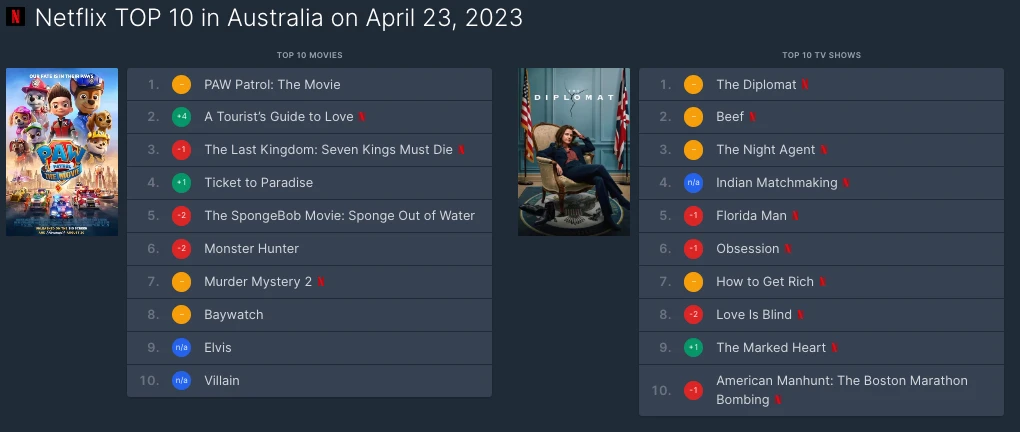Click the -1 badge beside The Last Kingdom
1020x432 pixels.
point(181,150)
